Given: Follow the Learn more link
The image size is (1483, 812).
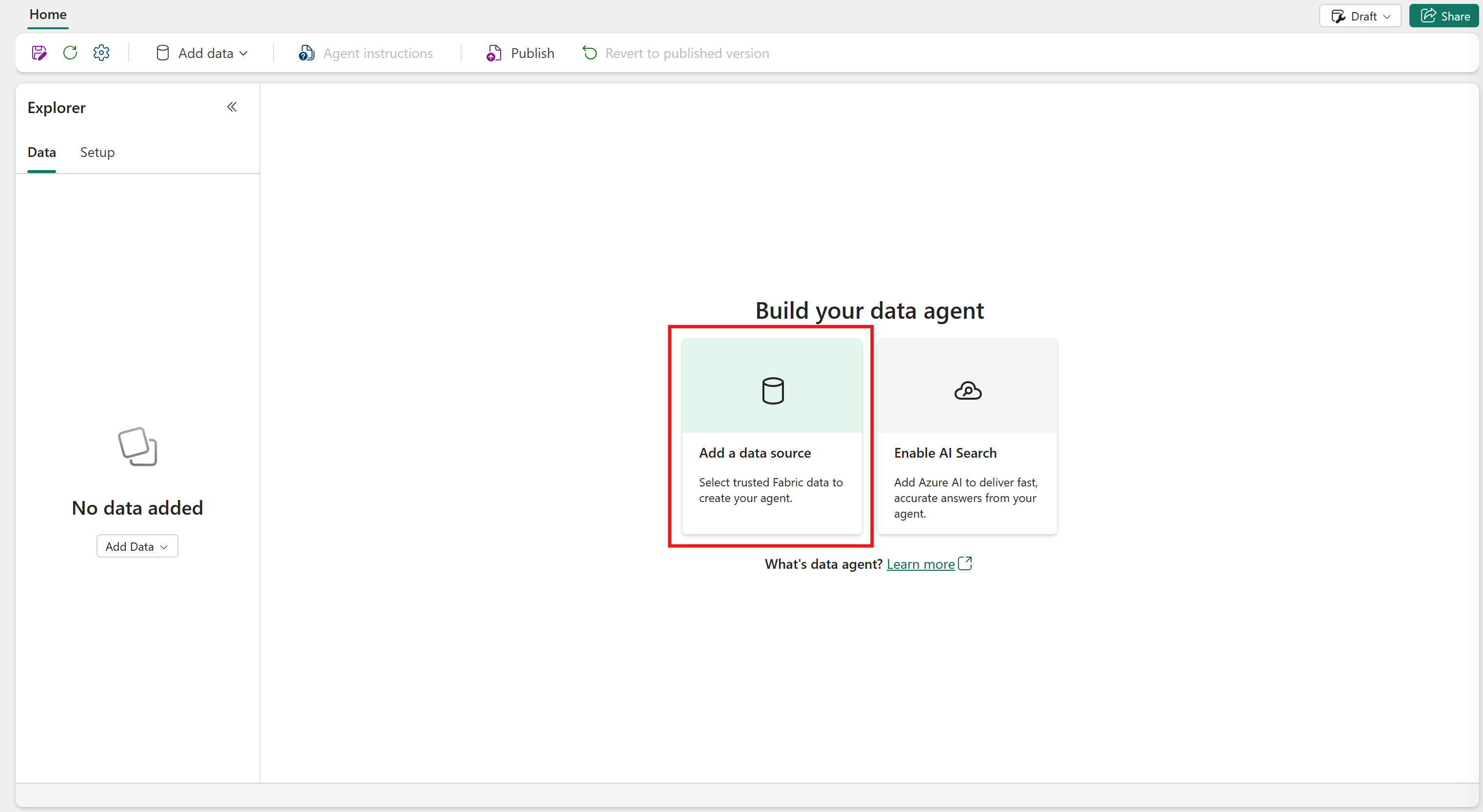Looking at the screenshot, I should pyautogui.click(x=920, y=564).
